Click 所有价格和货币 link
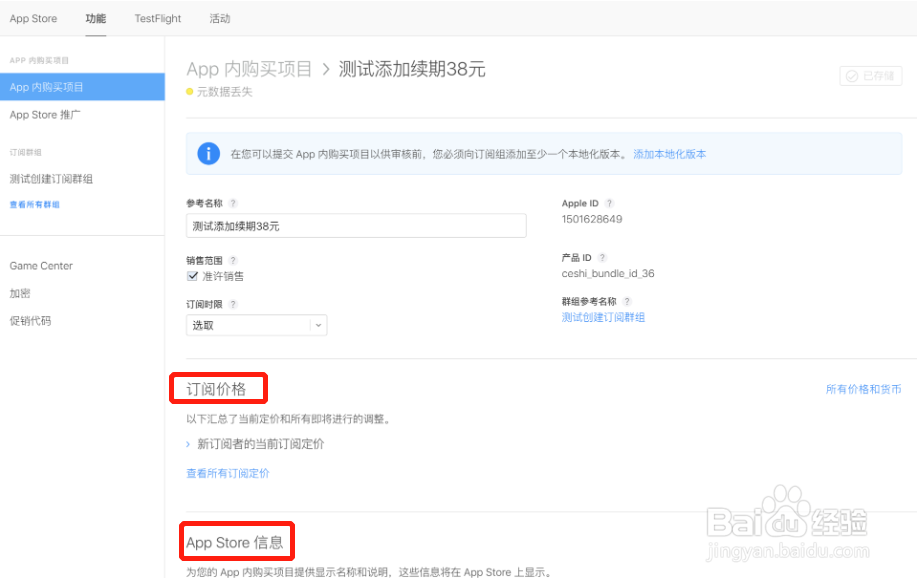Screen dimensions: 921x583 point(863,389)
